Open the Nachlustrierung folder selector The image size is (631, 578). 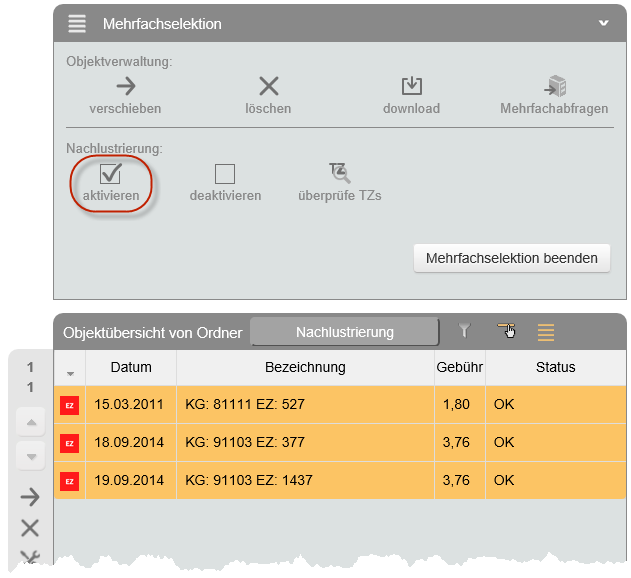(x=344, y=332)
